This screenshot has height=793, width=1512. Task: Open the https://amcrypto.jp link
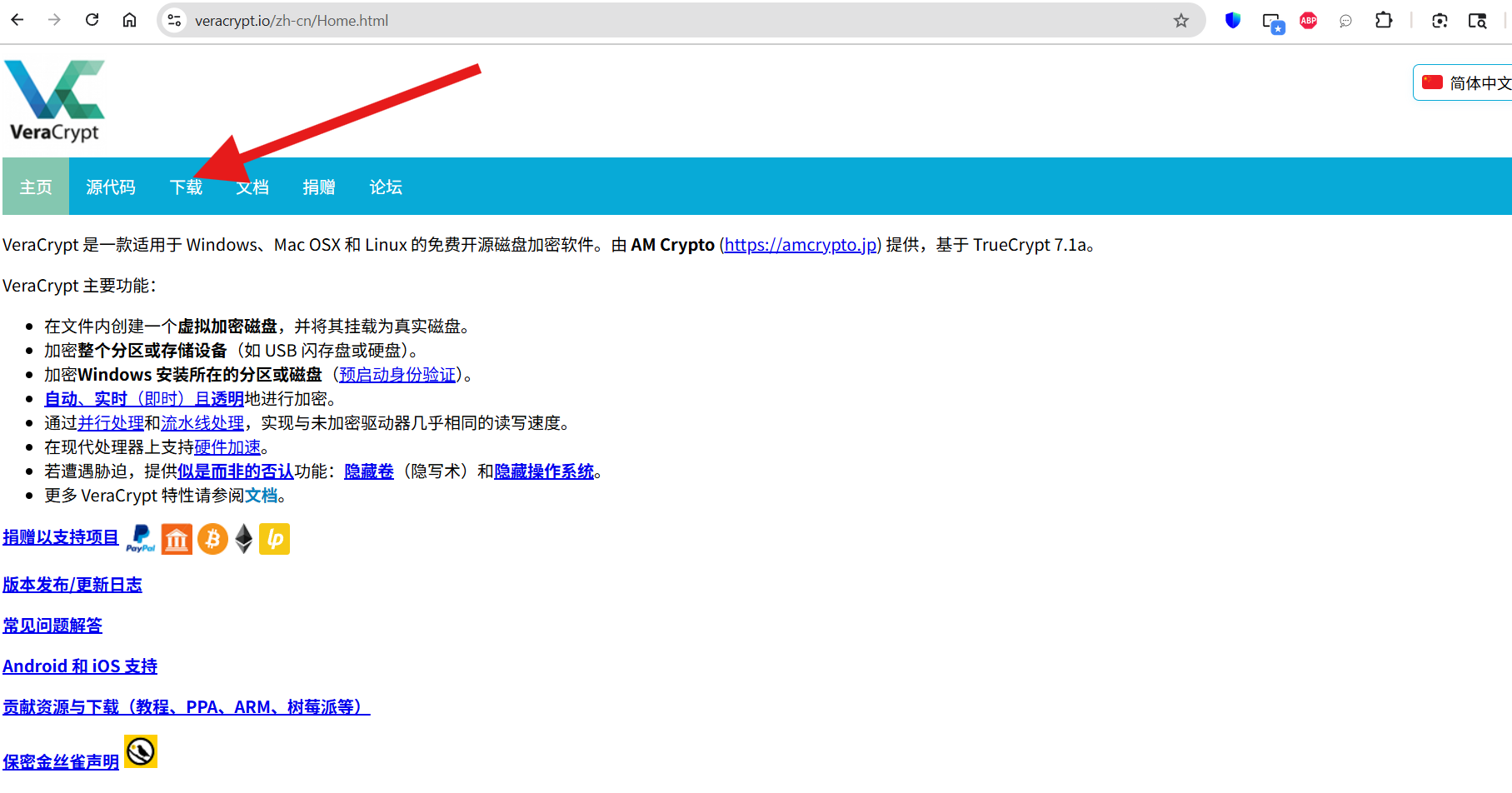[x=801, y=245]
